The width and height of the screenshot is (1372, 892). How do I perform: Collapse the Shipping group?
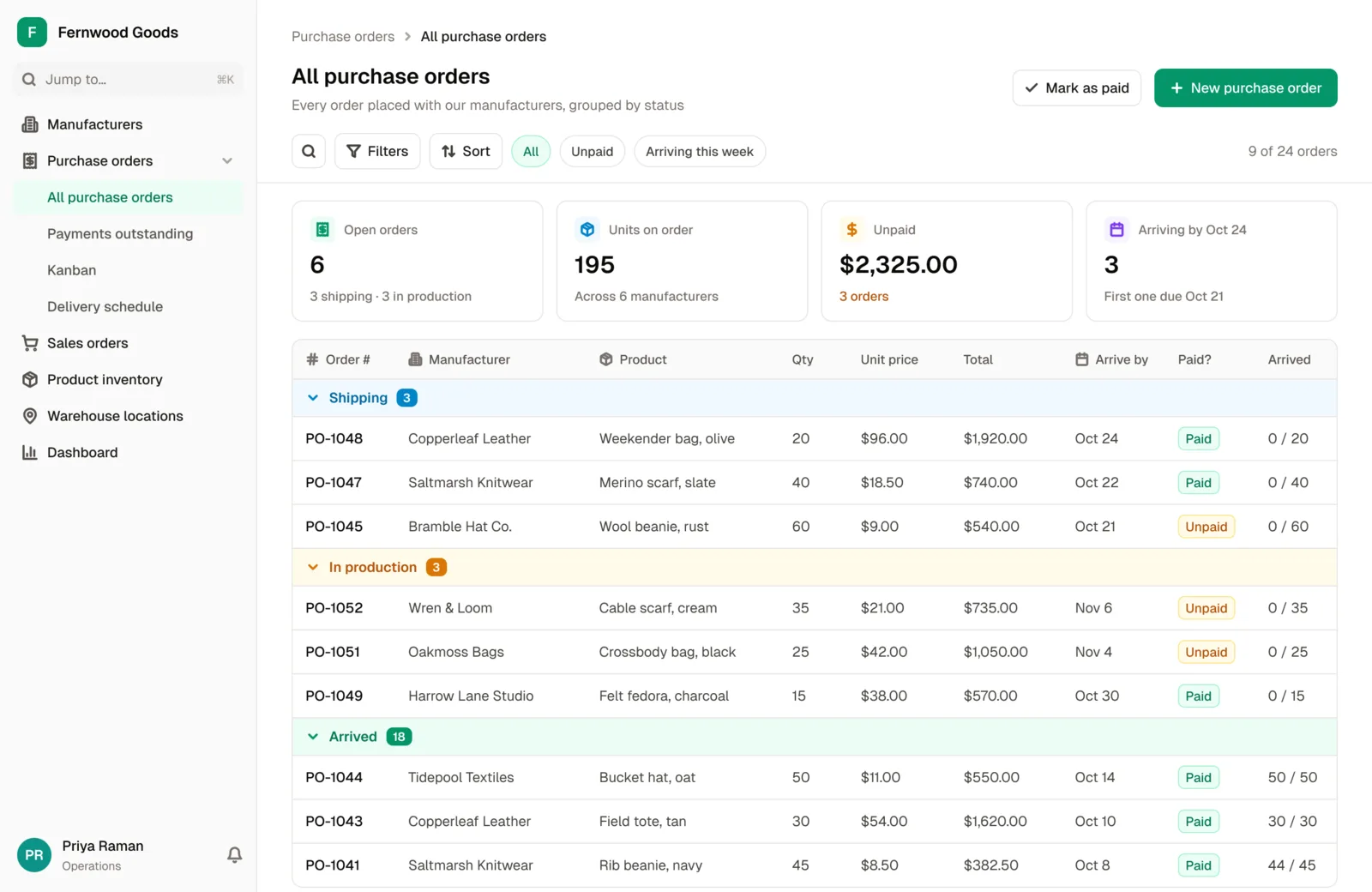[313, 398]
